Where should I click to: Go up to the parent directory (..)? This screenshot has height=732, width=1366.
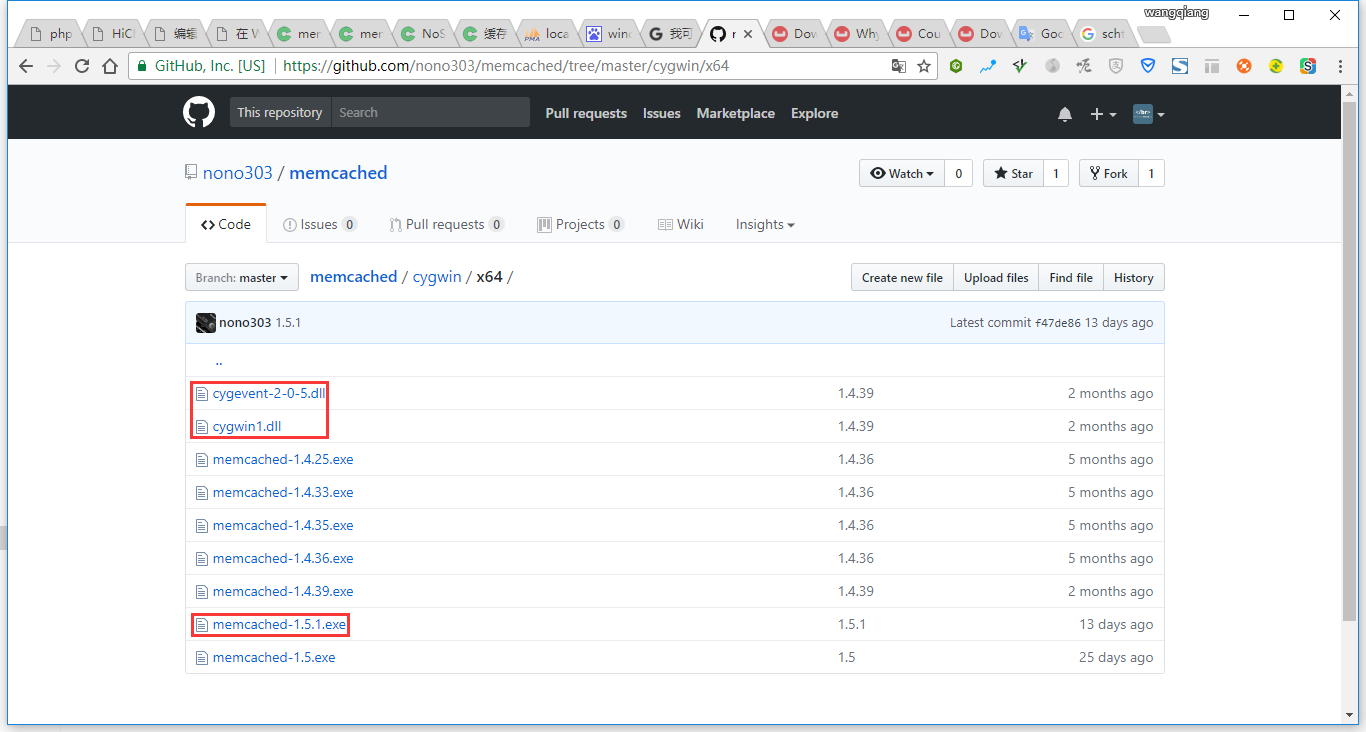(x=219, y=360)
